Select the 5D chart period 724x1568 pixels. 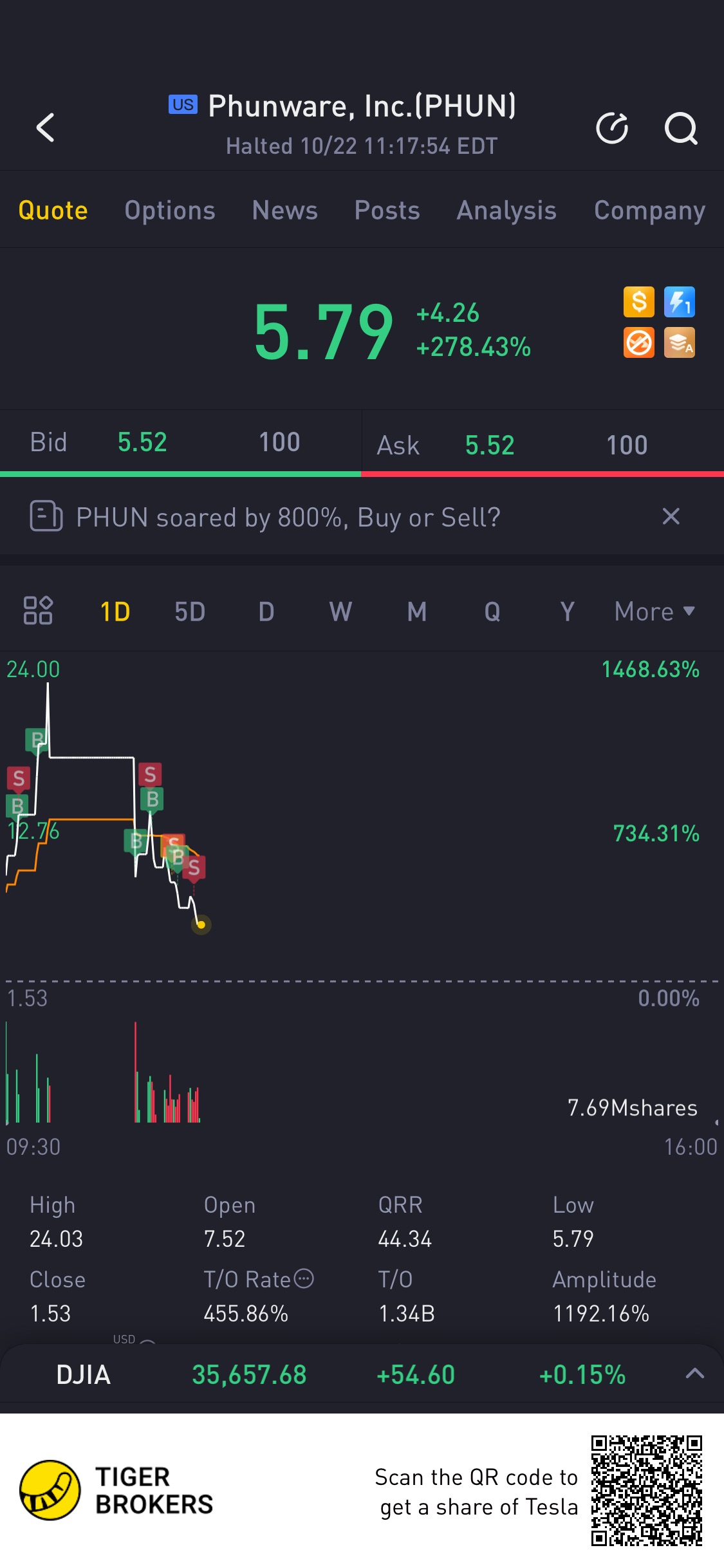[x=190, y=611]
